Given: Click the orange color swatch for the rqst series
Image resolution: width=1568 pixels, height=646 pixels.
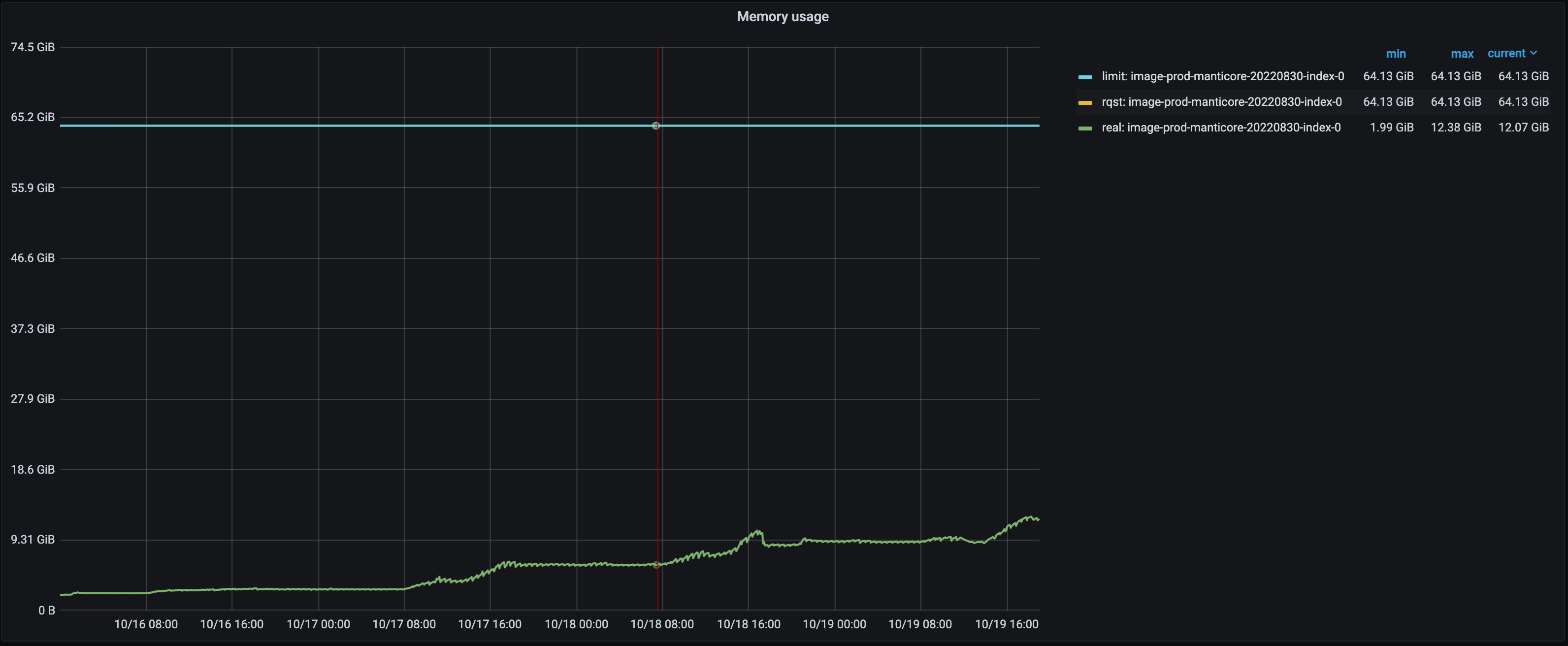Looking at the screenshot, I should (1086, 102).
